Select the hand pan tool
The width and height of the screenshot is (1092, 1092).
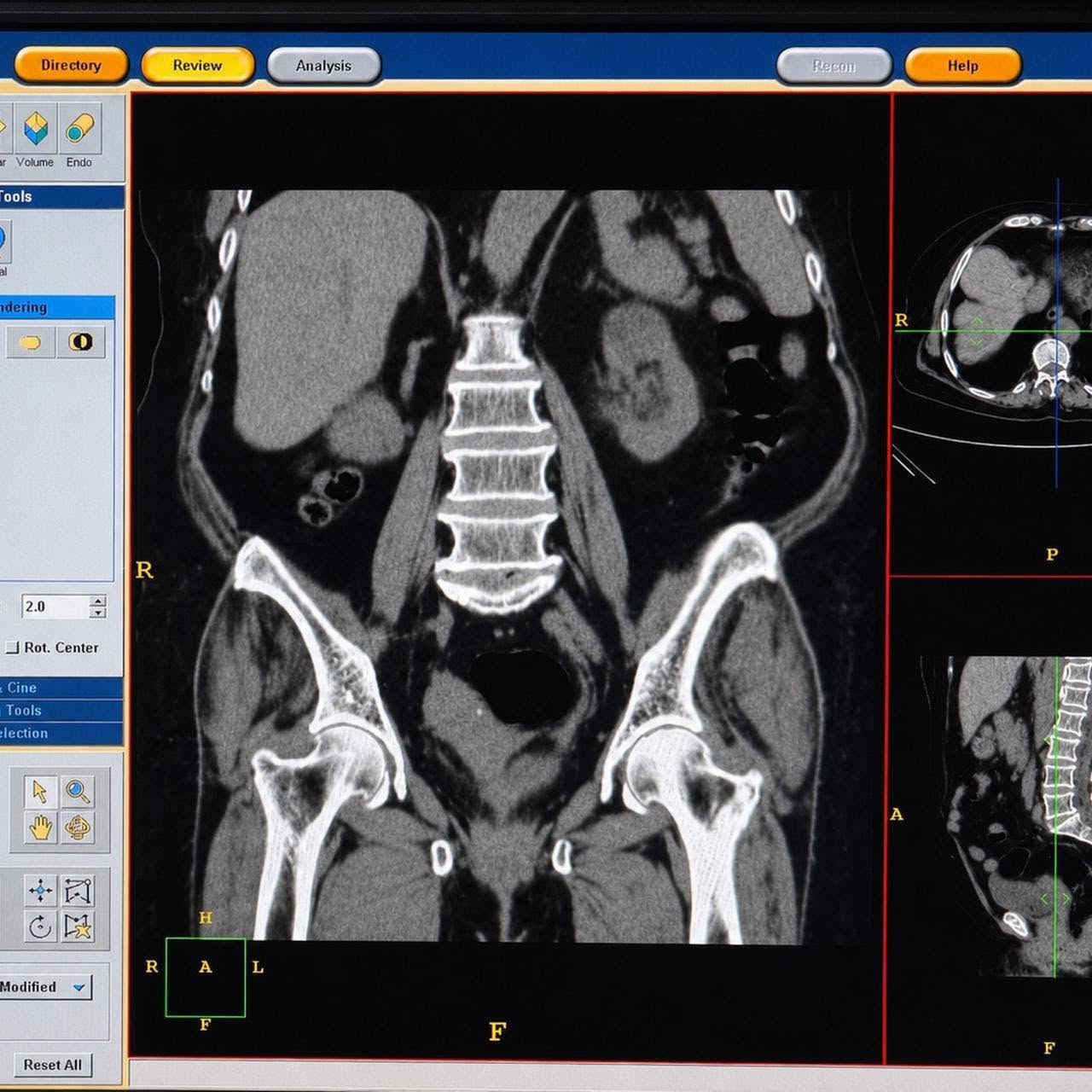(x=40, y=828)
